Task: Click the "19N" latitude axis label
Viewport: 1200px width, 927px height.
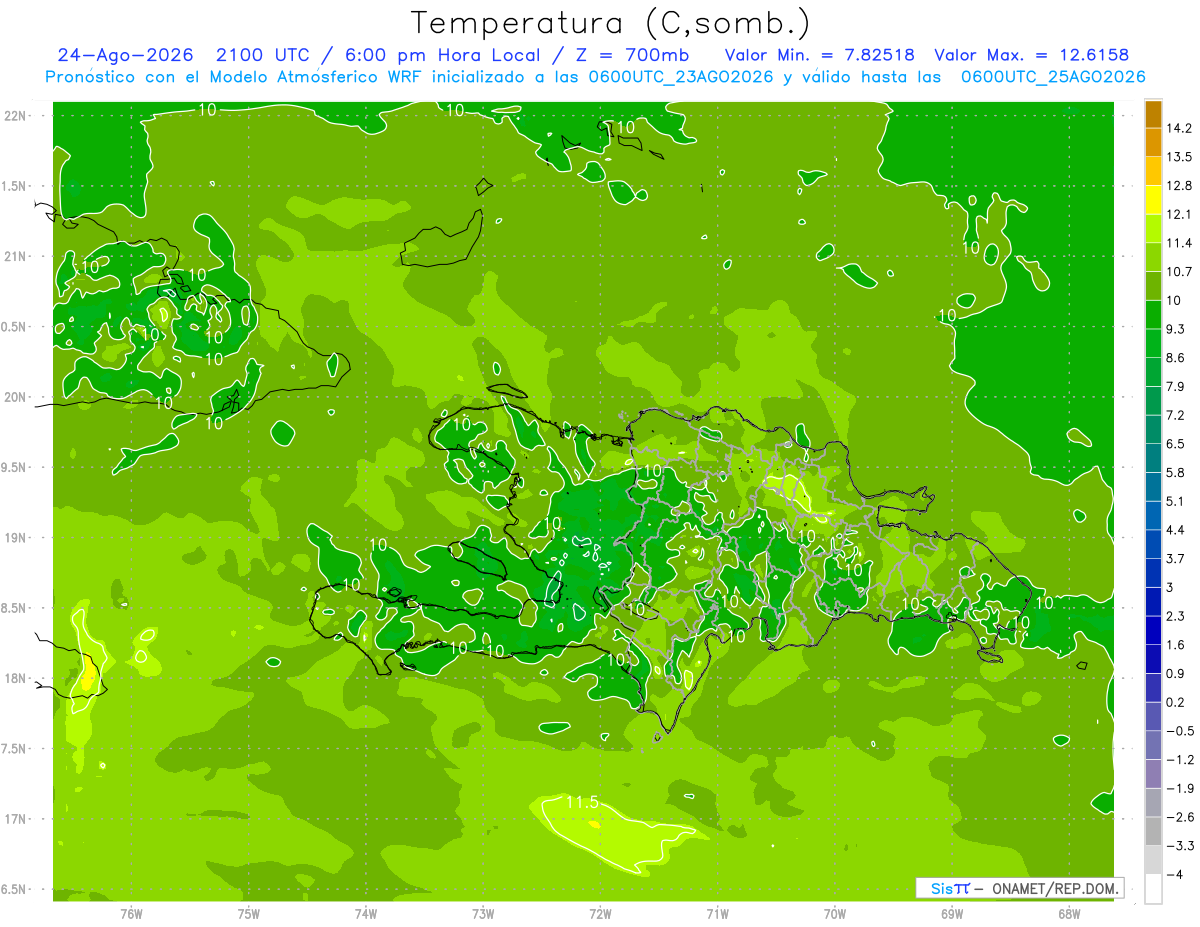Action: 16,538
